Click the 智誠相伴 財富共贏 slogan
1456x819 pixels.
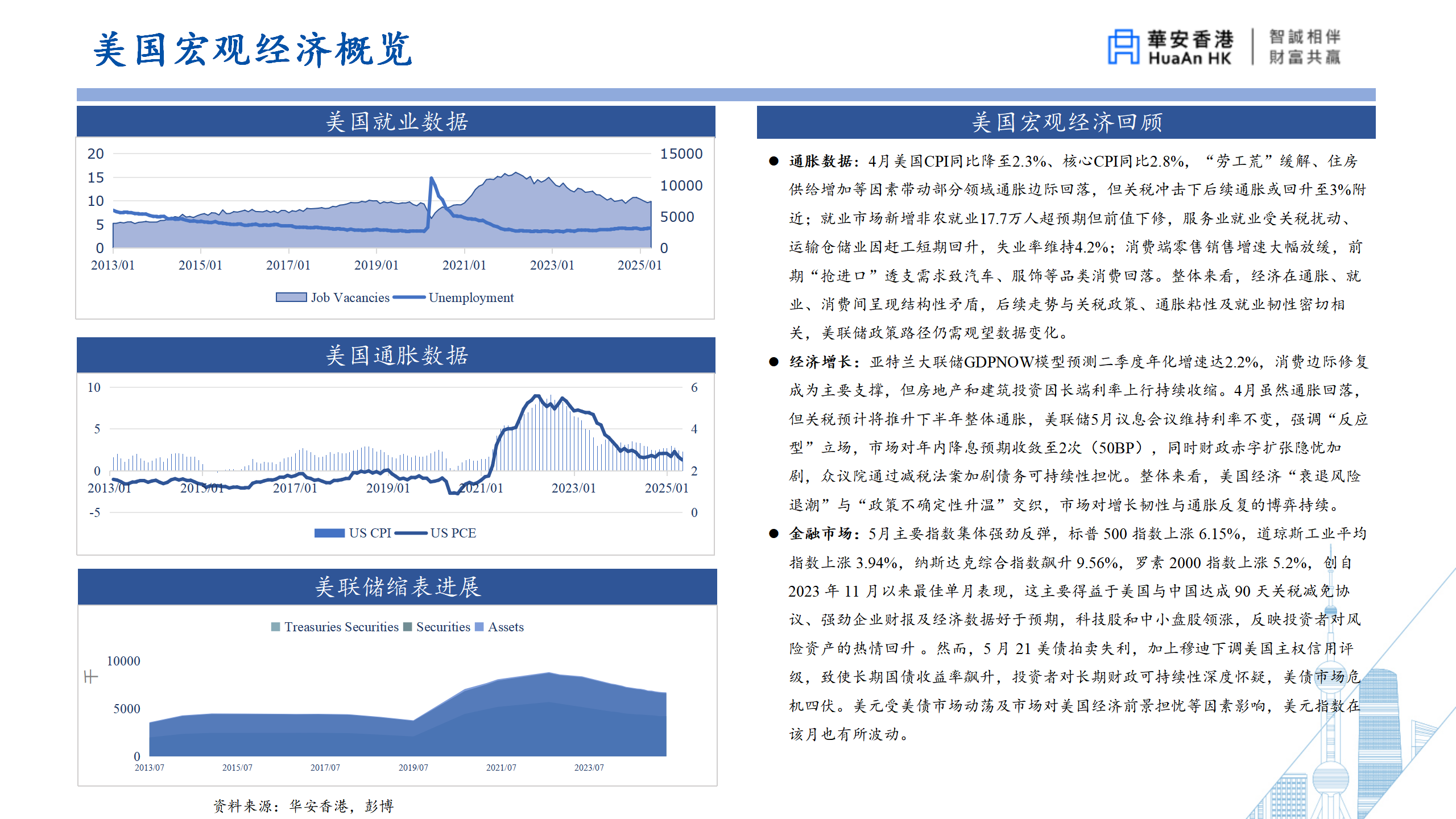[x=1305, y=47]
